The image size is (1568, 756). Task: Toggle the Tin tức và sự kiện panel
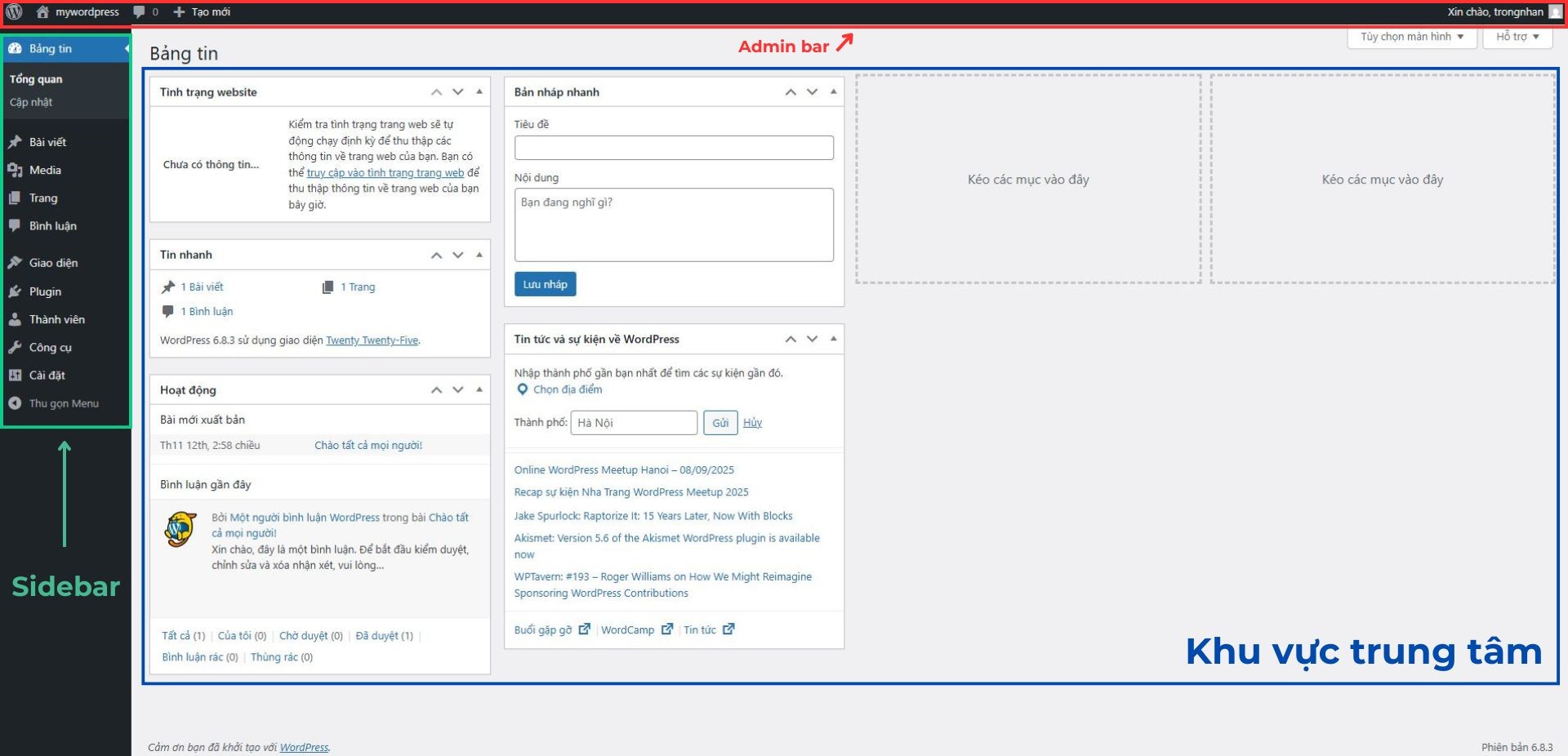click(x=833, y=339)
